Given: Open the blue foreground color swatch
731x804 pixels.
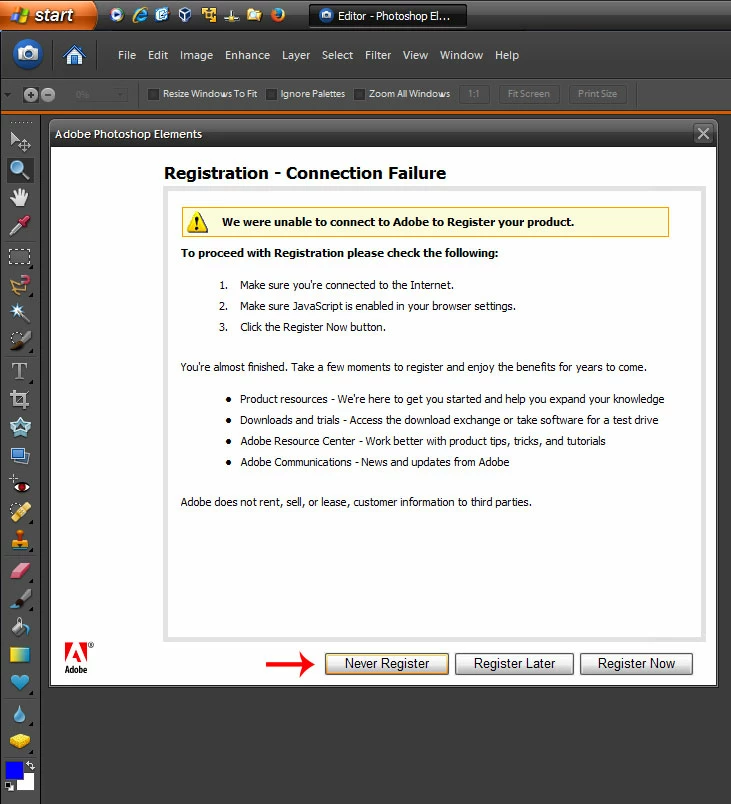Looking at the screenshot, I should 14,770.
